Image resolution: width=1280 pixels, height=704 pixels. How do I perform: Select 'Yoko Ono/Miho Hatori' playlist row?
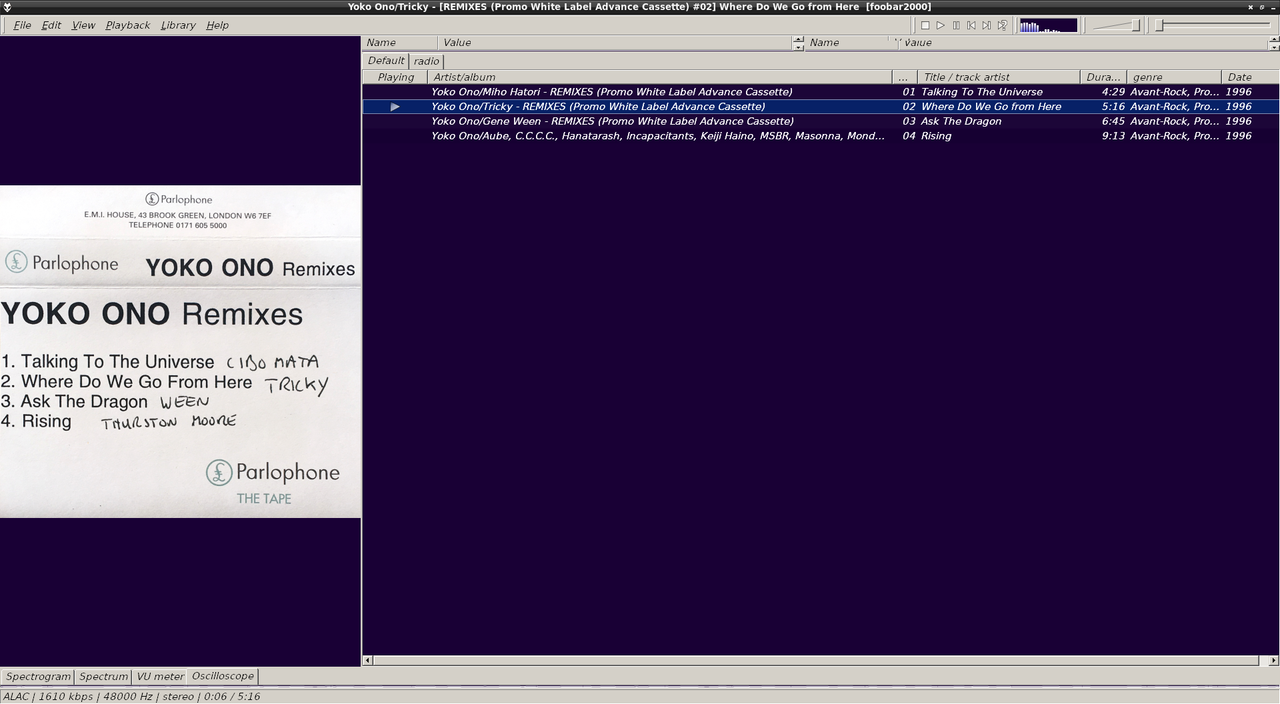[x=820, y=92]
